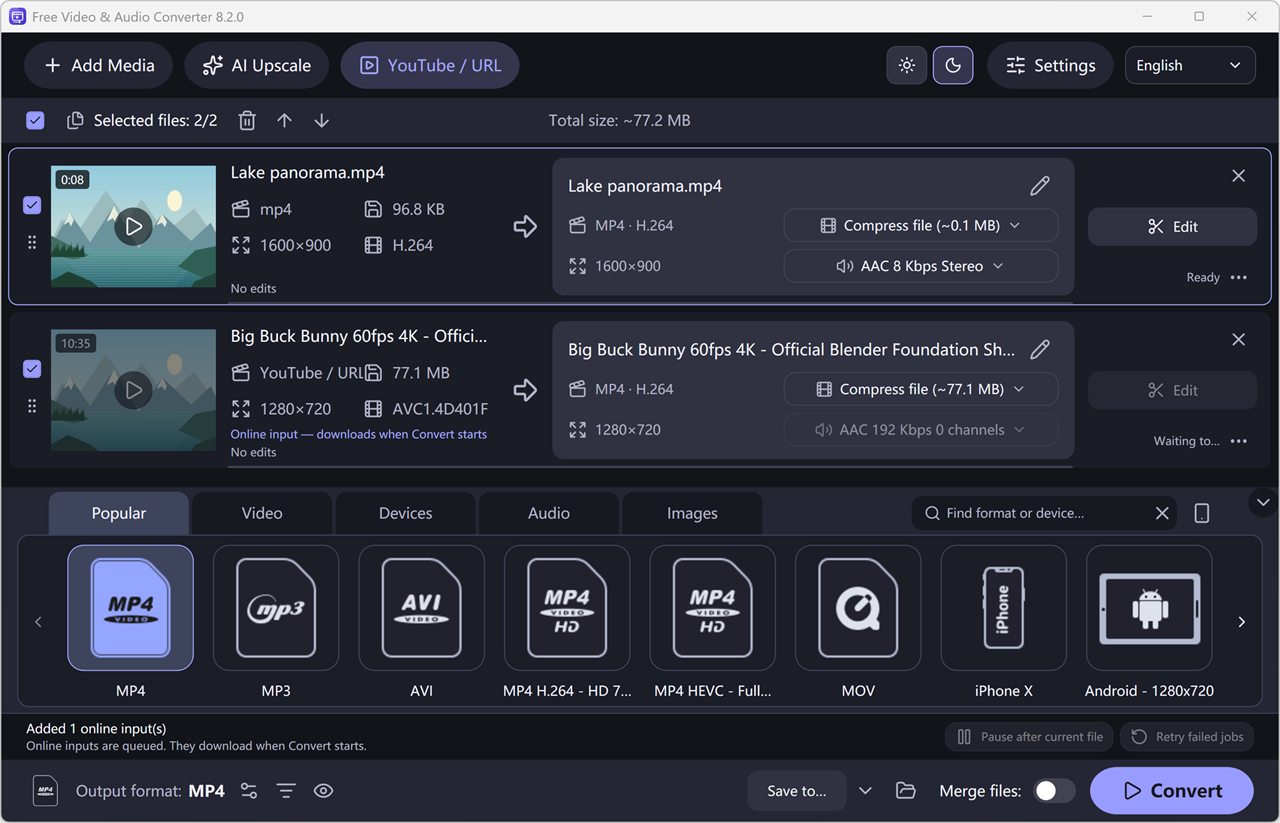This screenshot has width=1280, height=823.
Task: Choose the iPhone X device preset
Action: (x=1003, y=608)
